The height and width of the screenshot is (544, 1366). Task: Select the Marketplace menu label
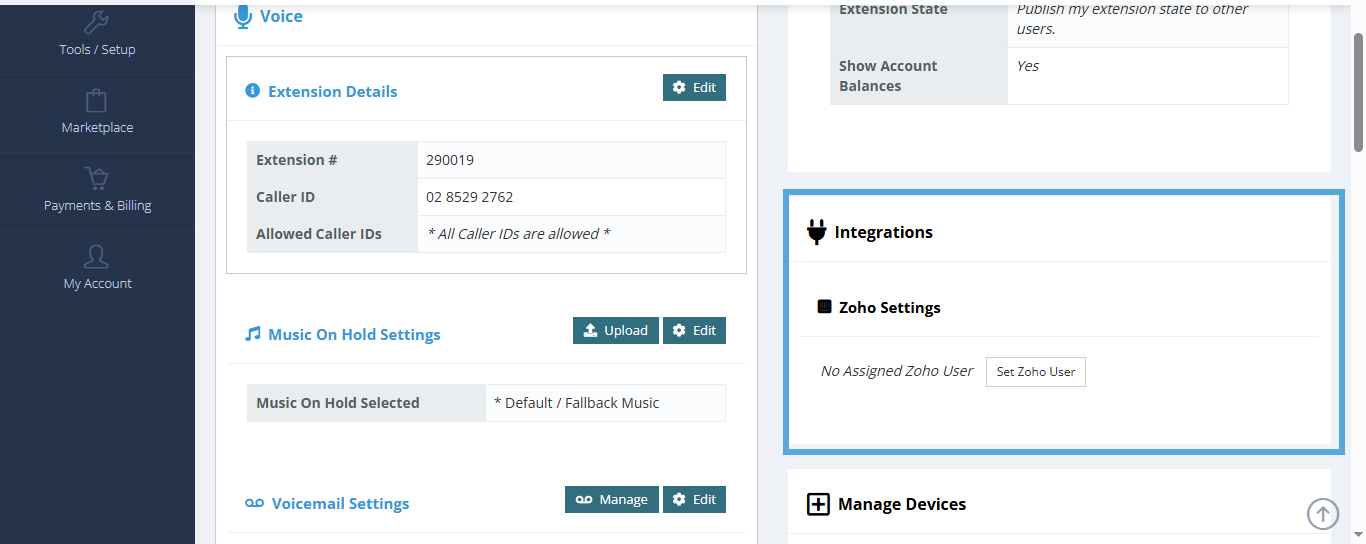(97, 128)
